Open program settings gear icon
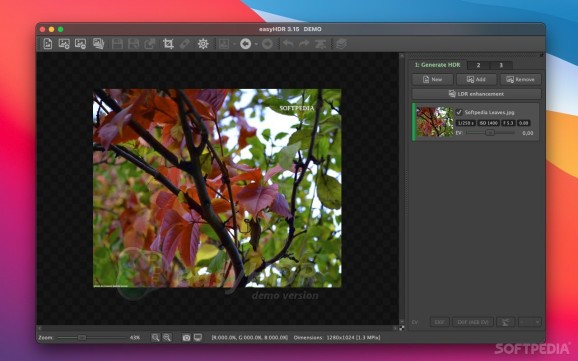 coord(203,44)
